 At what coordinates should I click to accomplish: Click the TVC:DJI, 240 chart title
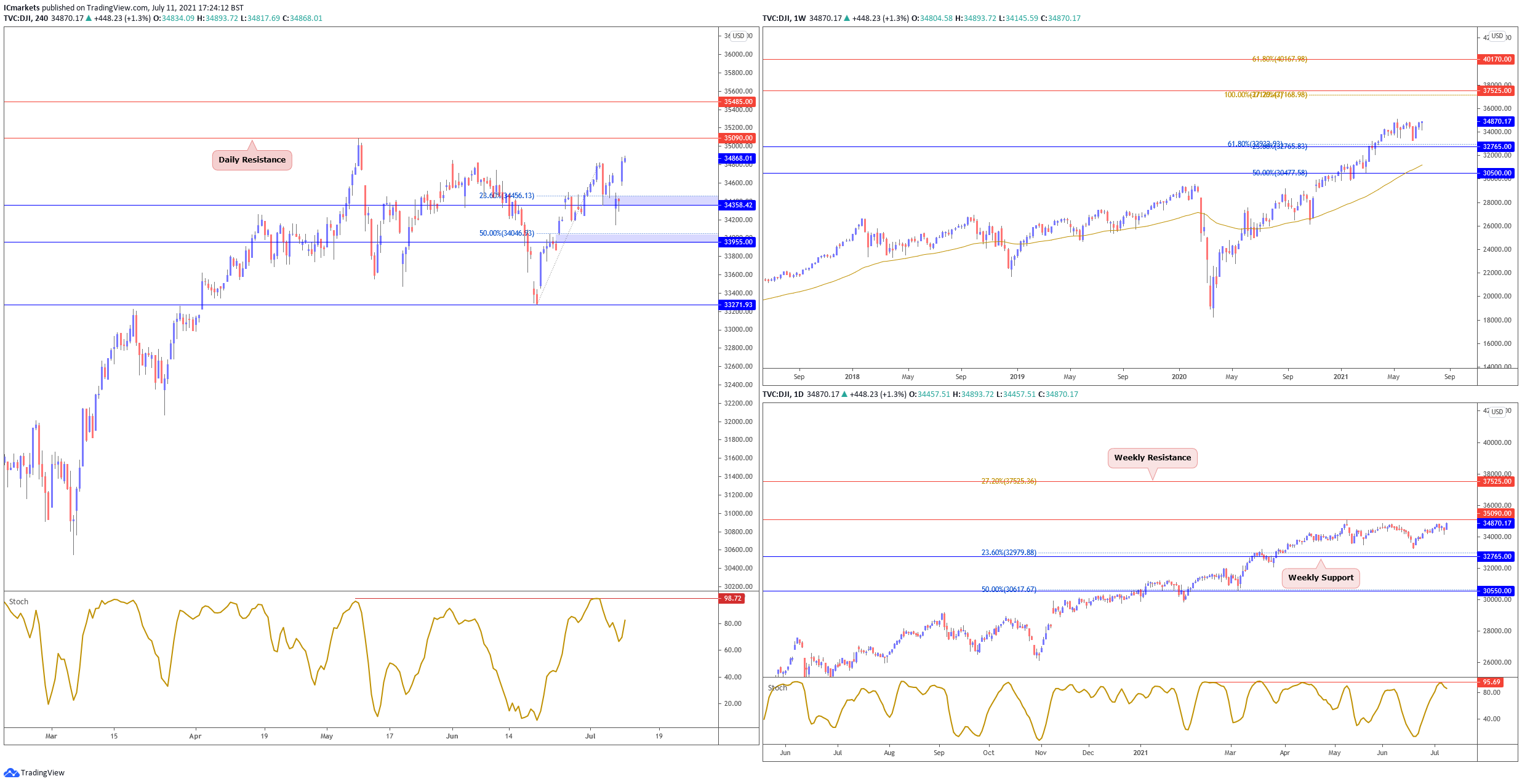(26, 18)
